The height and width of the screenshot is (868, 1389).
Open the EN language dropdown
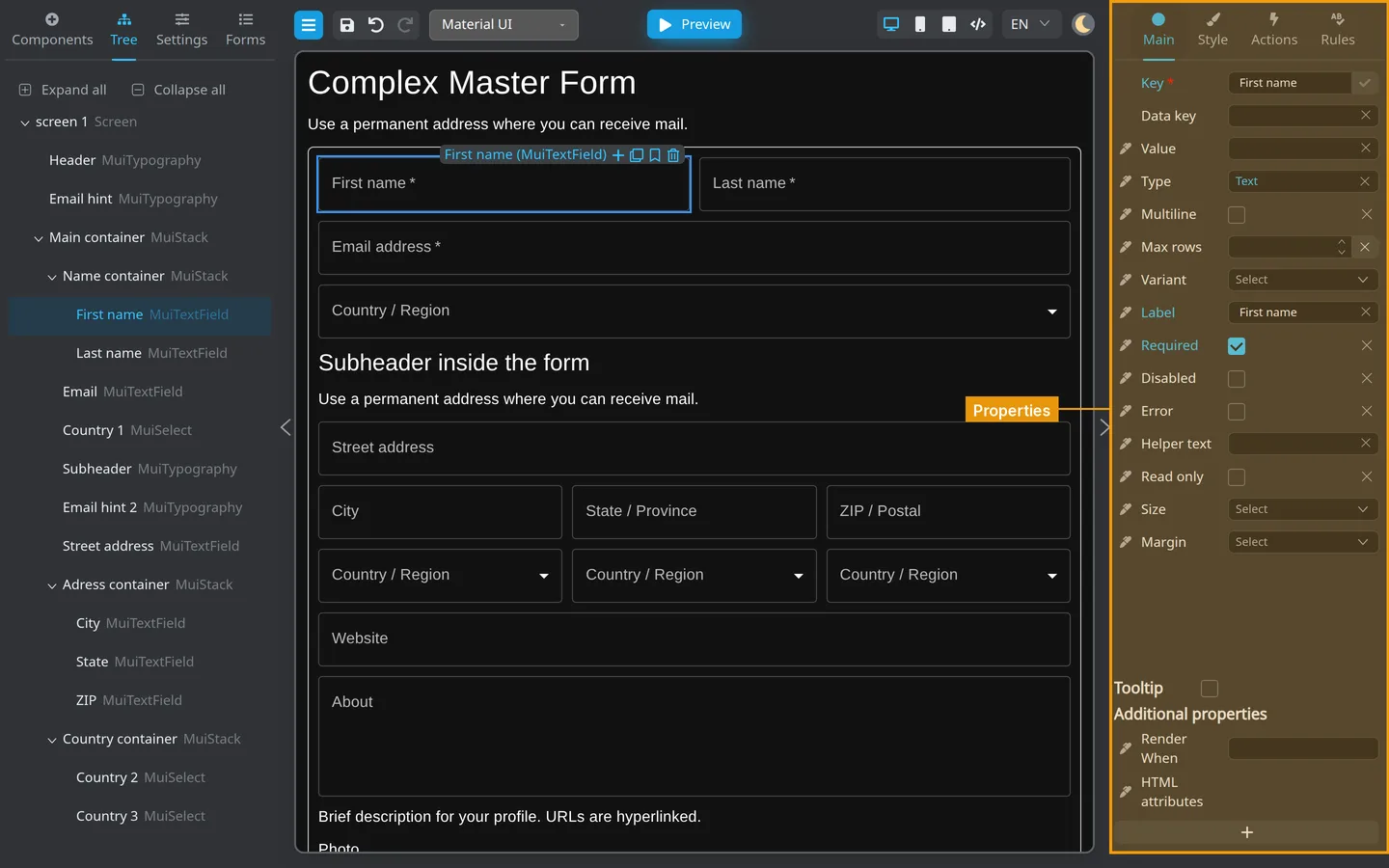click(x=1030, y=24)
